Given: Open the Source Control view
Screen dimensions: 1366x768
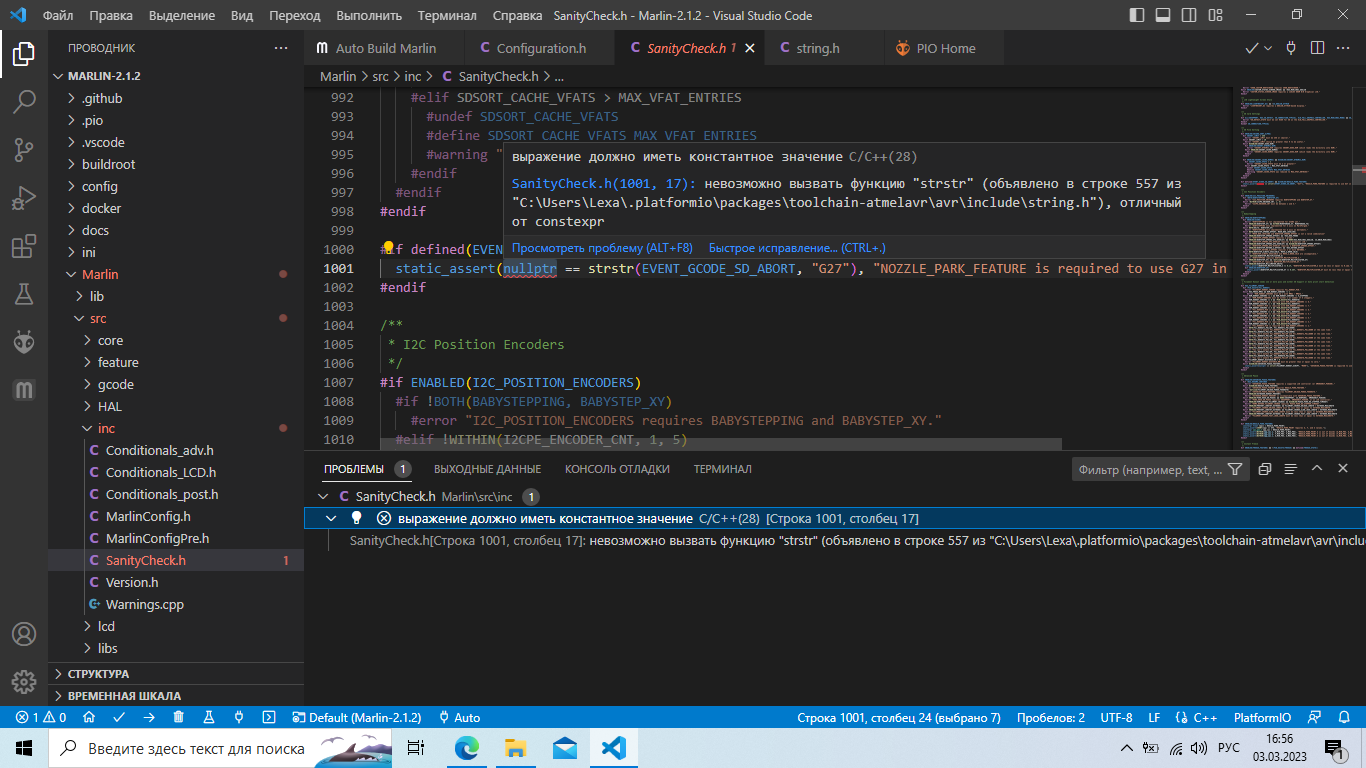Looking at the screenshot, I should [24, 150].
